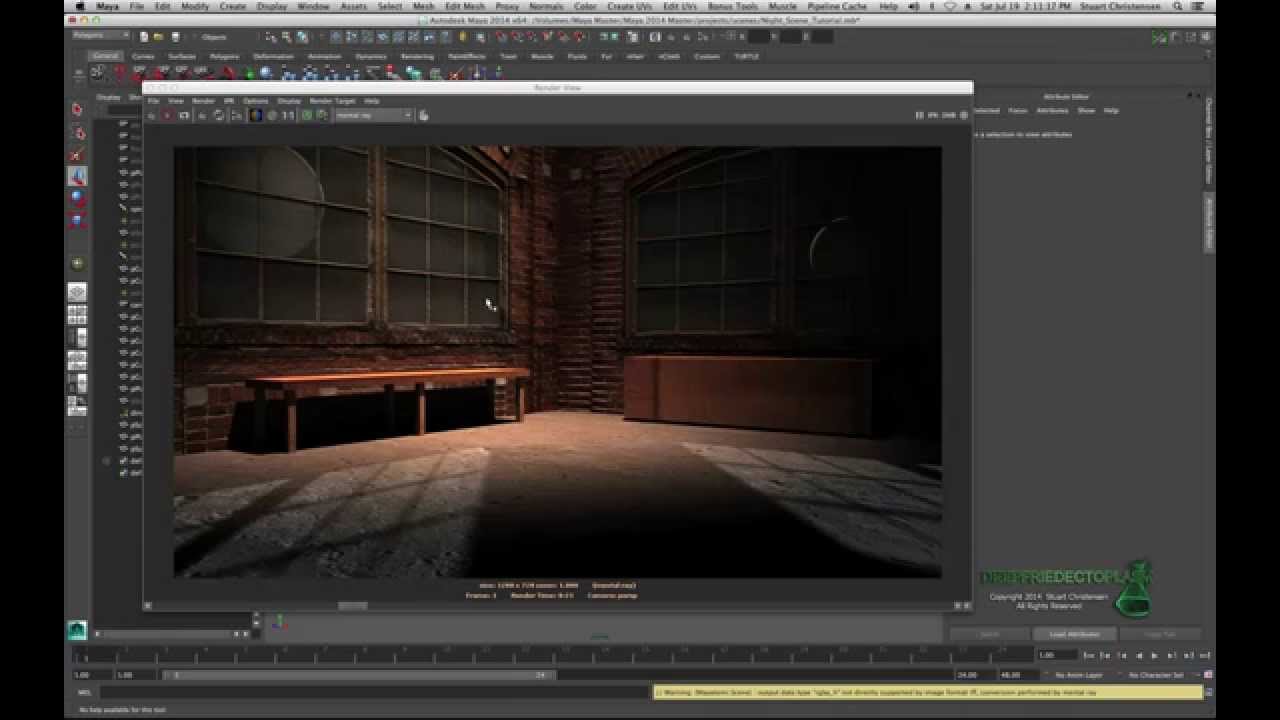Open Show menu in Attribute Editor
The image size is (1280, 720).
point(1086,110)
